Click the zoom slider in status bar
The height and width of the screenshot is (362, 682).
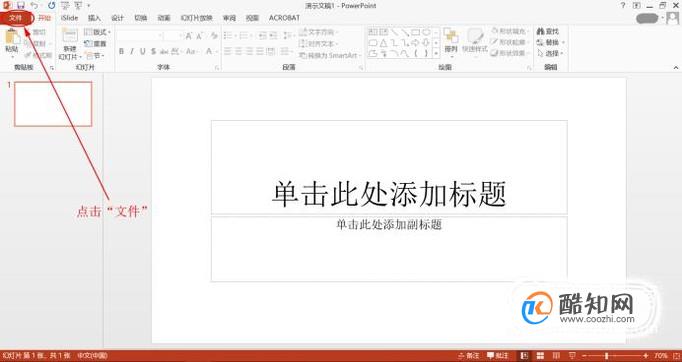coord(614,356)
